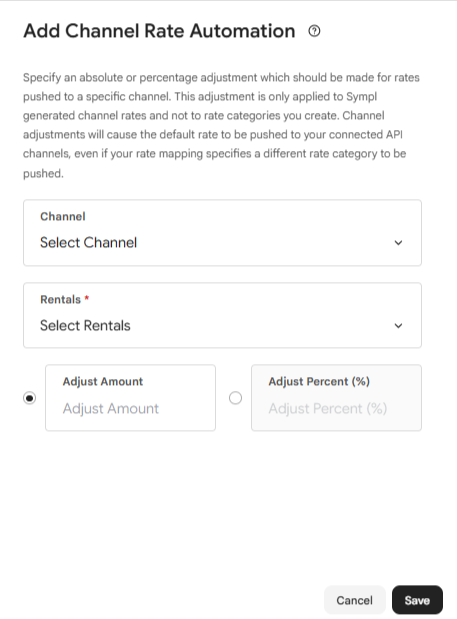This screenshot has height=619, width=457.
Task: Open the help icon beside the title
Action: (x=314, y=31)
